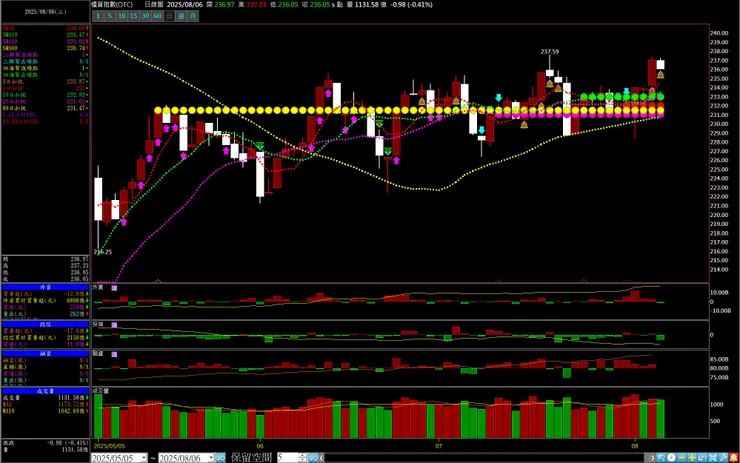Viewport: 740px width, 463px height.
Task: Click the reserved space (保留空間) value field
Action: [287, 457]
